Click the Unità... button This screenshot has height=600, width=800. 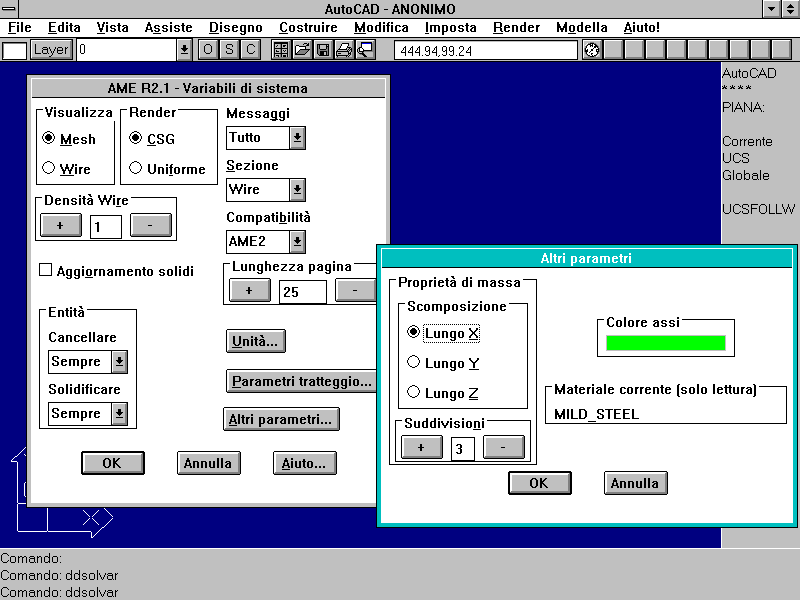click(x=255, y=341)
